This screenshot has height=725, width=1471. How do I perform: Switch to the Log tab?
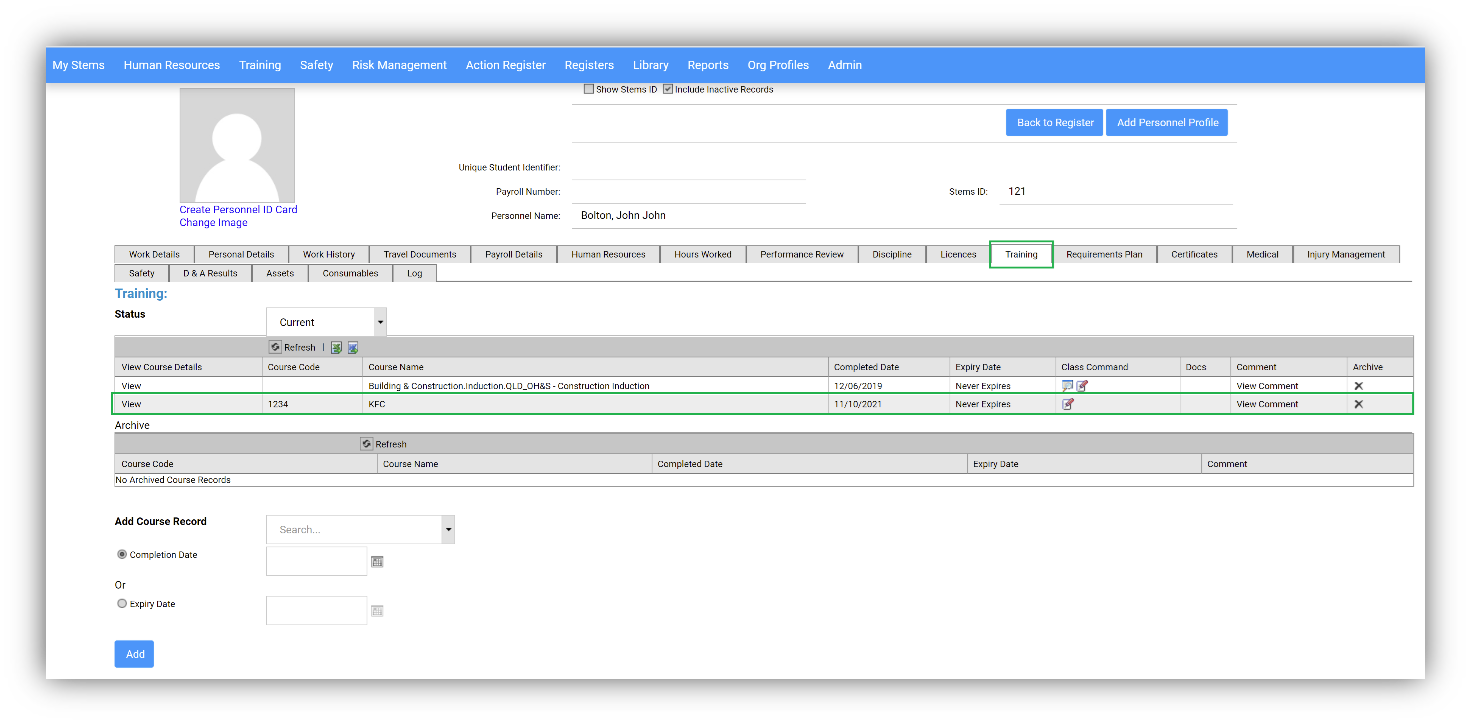point(415,273)
